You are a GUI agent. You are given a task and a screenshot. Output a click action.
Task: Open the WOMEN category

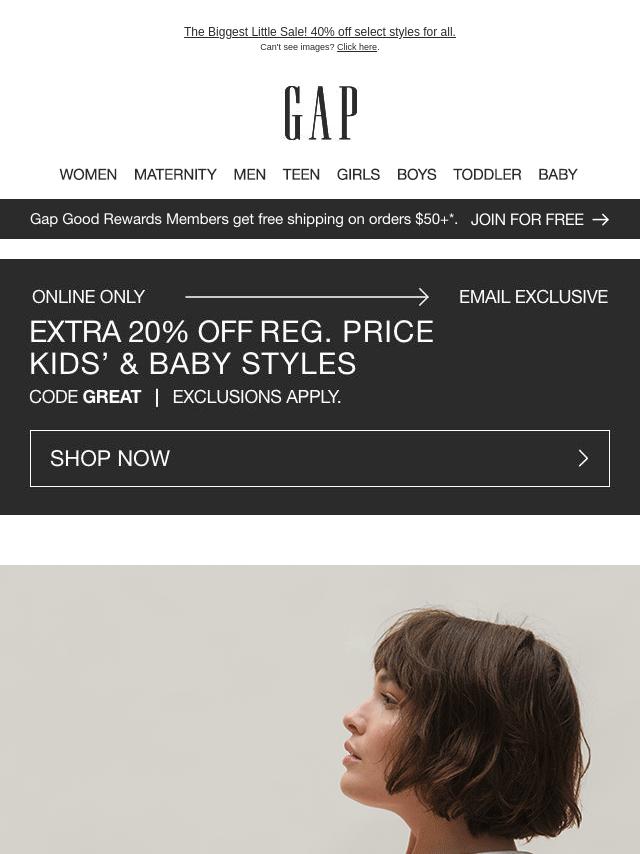click(x=88, y=174)
